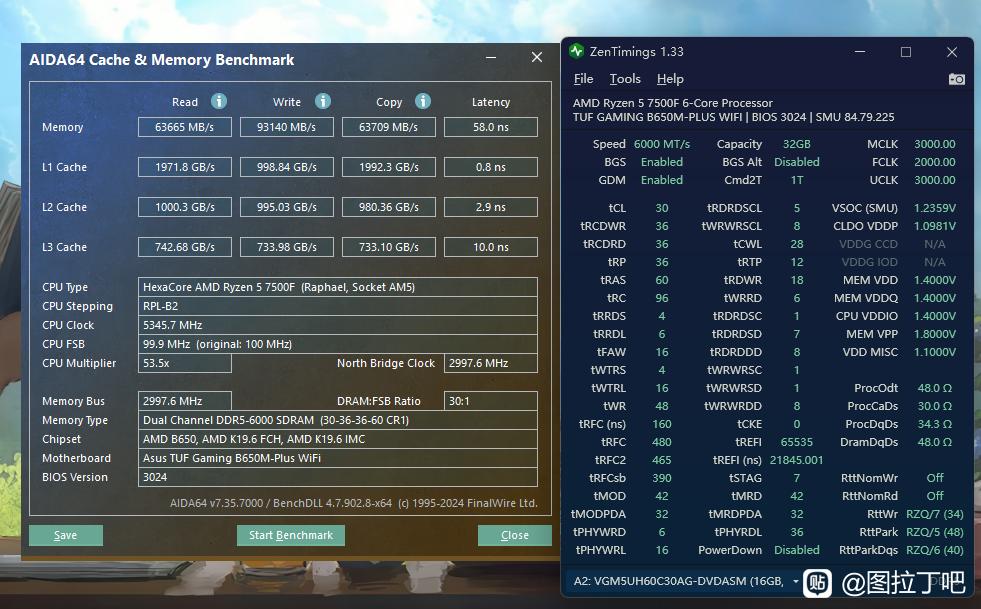Click CPU Stepping field RPL-B2
The image size is (981, 609).
tap(338, 306)
